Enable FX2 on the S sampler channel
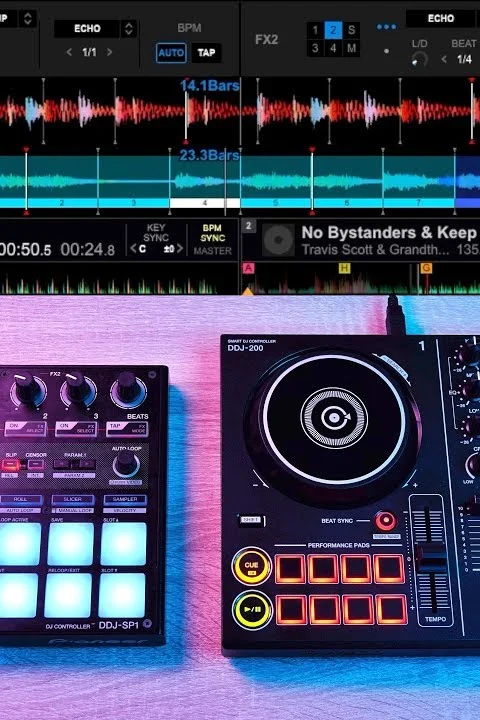 point(351,30)
